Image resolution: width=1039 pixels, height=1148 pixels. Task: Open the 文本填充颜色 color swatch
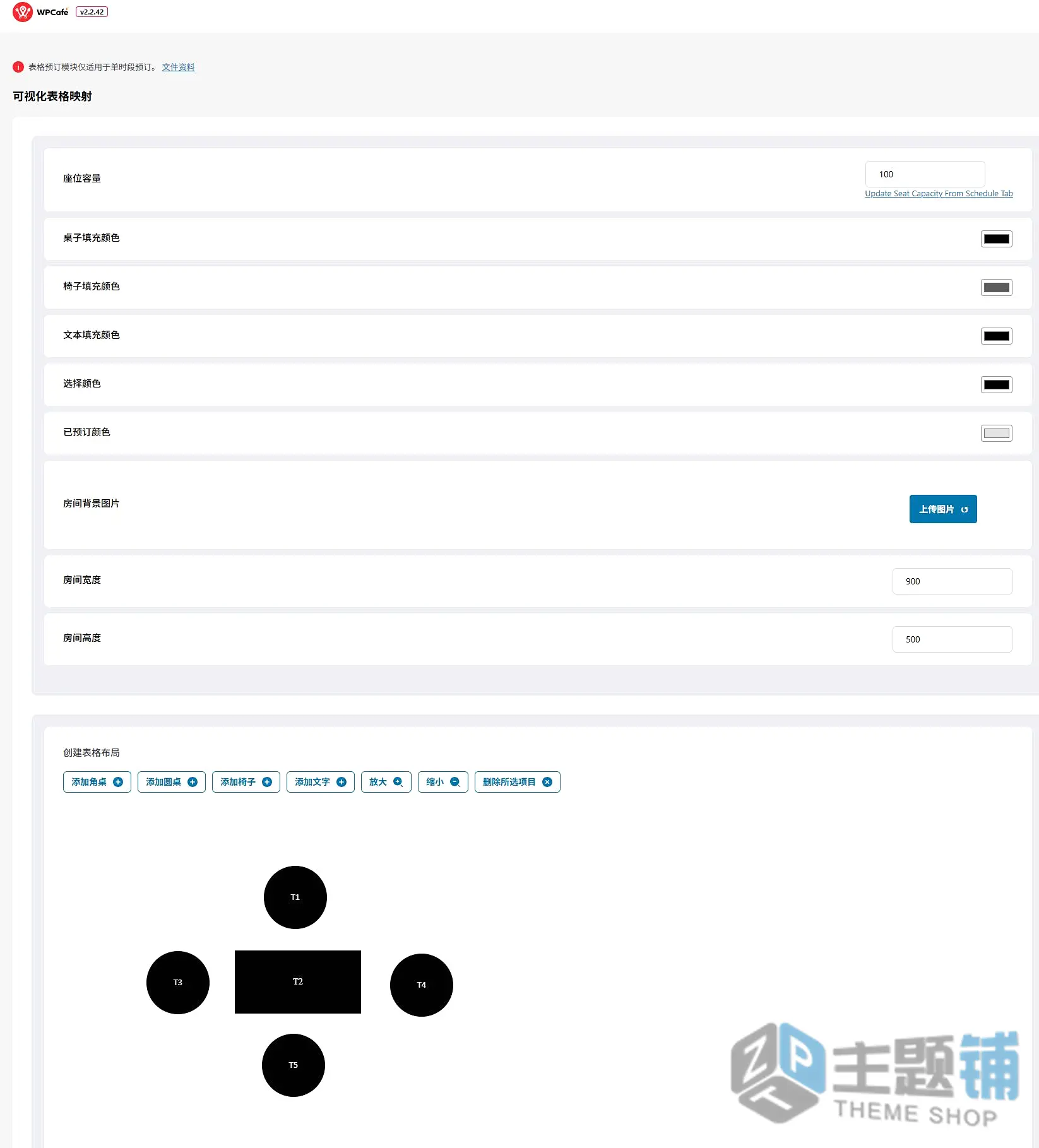tap(997, 336)
